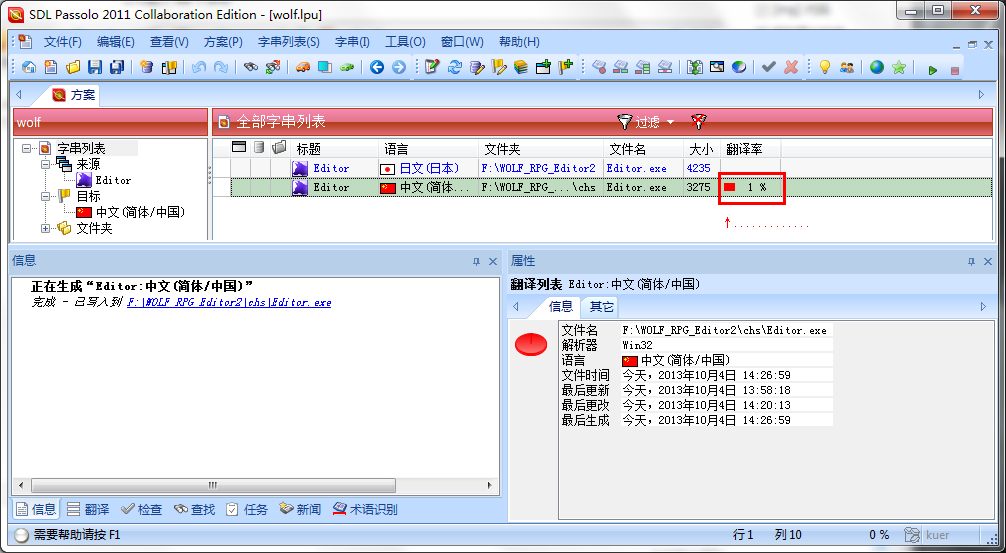Click the Save All double-floppy icon

pyautogui.click(x=117, y=67)
